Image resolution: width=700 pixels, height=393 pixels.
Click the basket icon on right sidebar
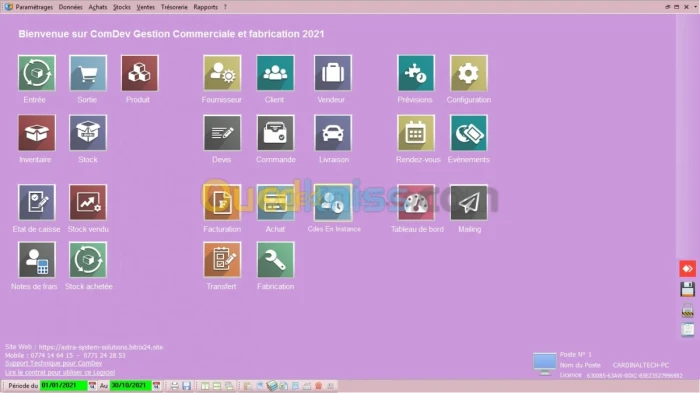point(688,310)
